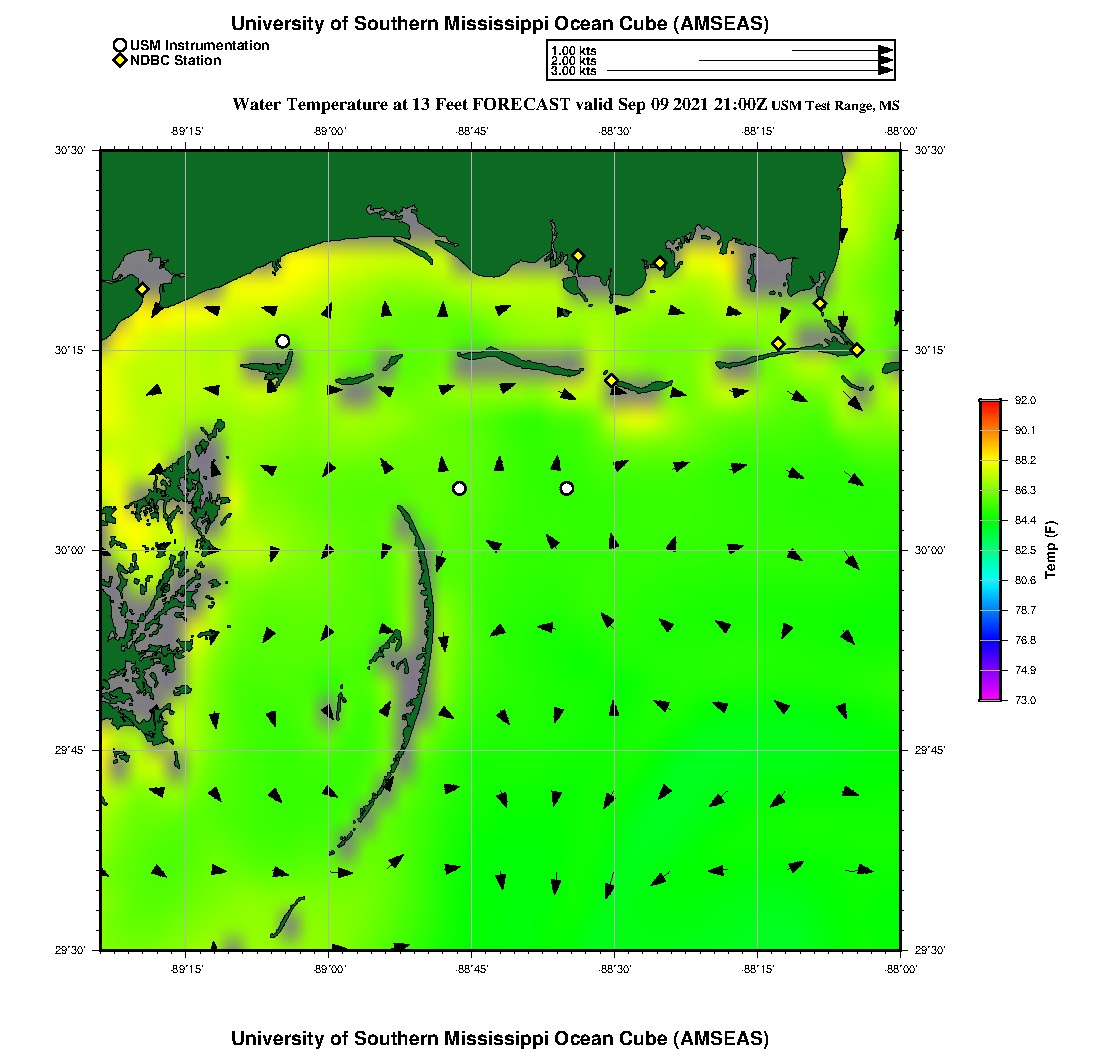1100x1050 pixels.
Task: Select the USM instrumentation circle just west of -88°45'
Action: (460, 488)
